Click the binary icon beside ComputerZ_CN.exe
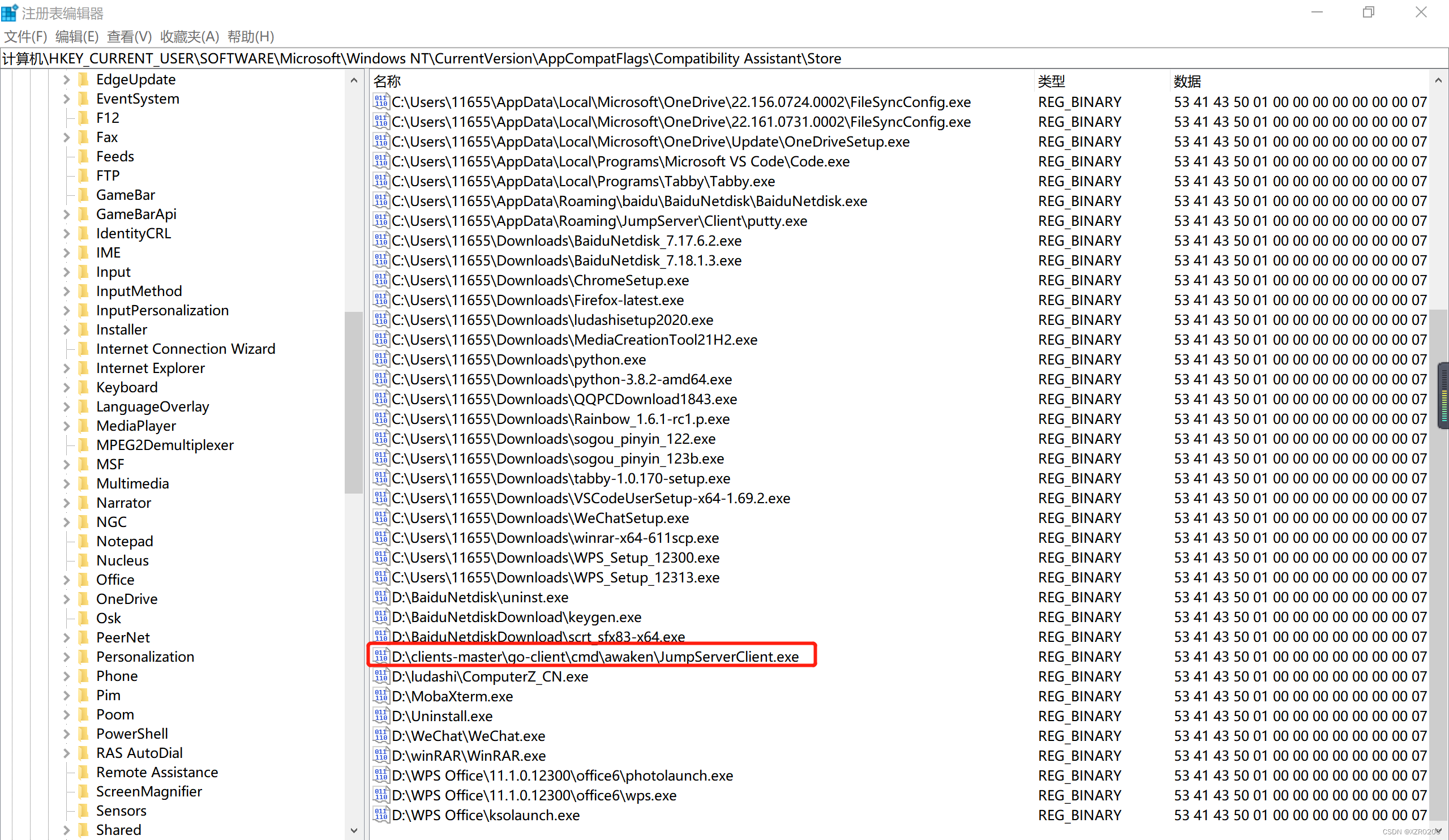Image resolution: width=1449 pixels, height=840 pixels. pos(381,676)
